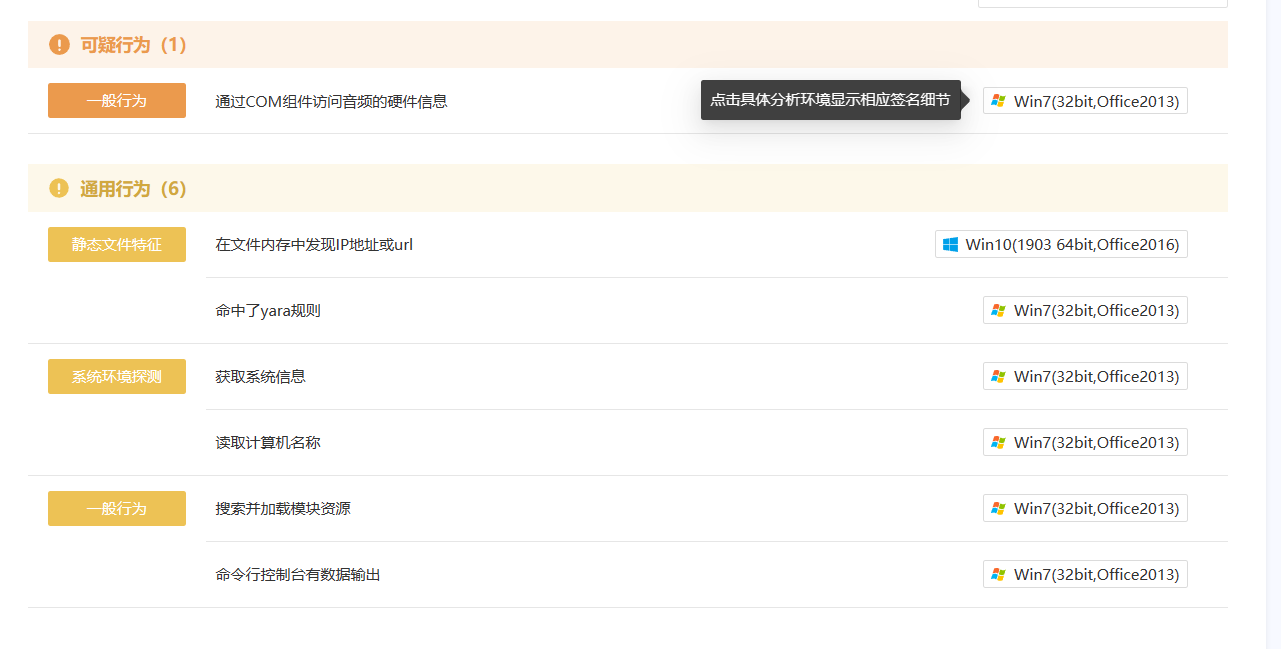Open the 通过COM组件访问音频的硬件信息 behavior entry

pos(331,101)
